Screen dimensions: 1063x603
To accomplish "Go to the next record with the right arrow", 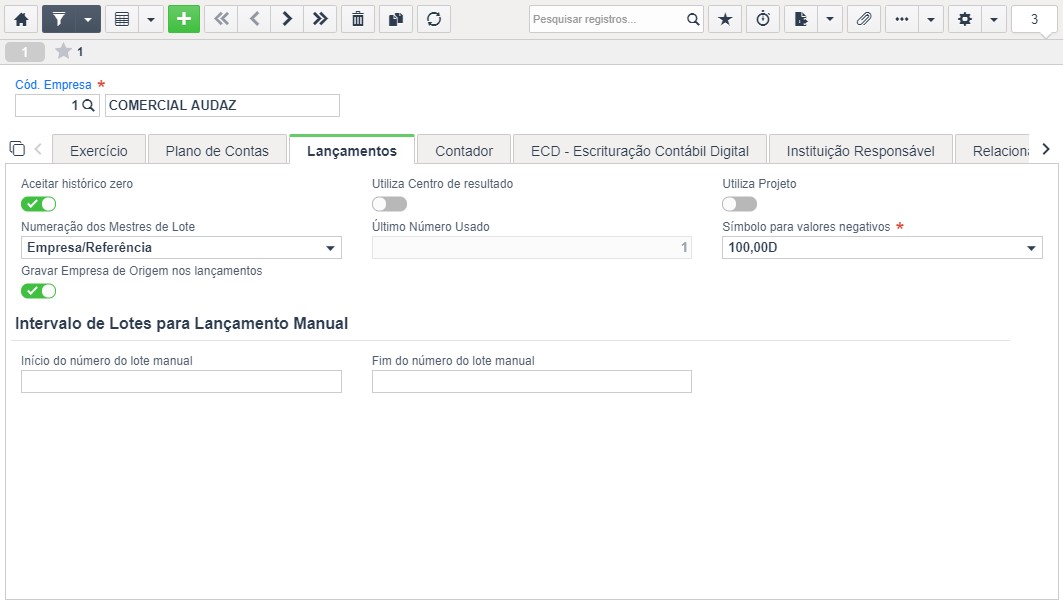I will pyautogui.click(x=287, y=19).
